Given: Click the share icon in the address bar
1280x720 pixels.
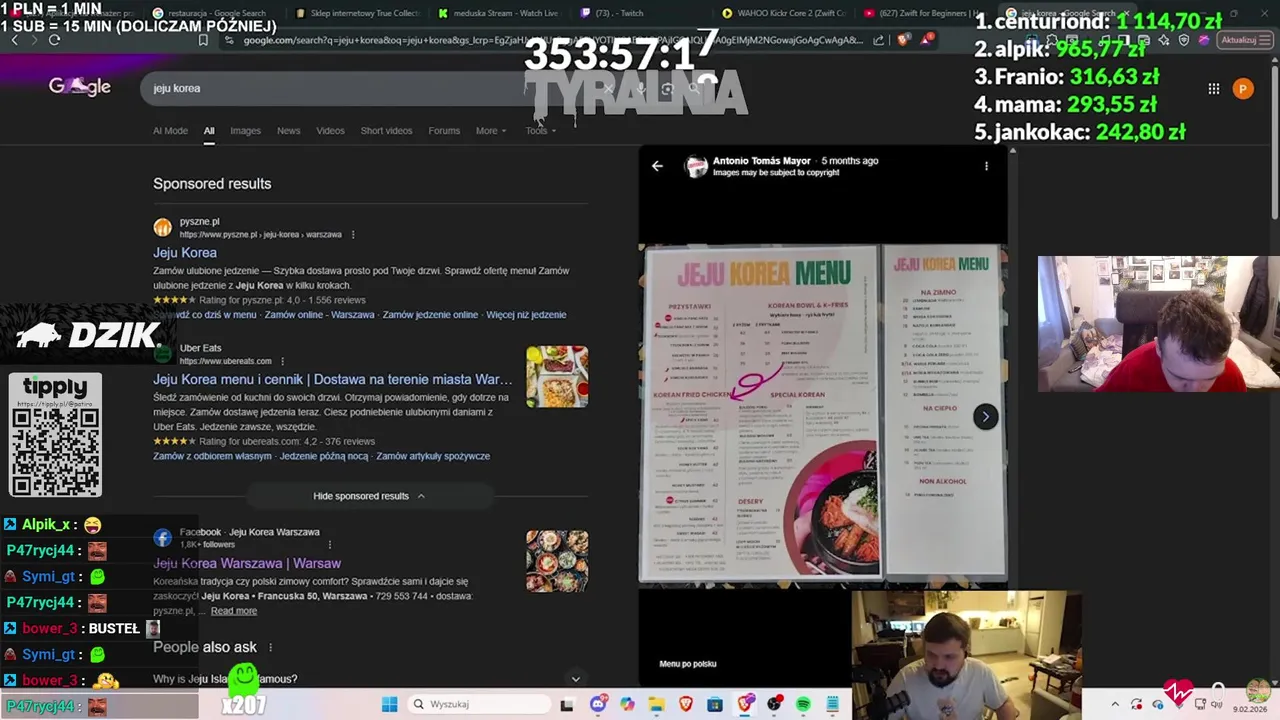Looking at the screenshot, I should [x=878, y=40].
